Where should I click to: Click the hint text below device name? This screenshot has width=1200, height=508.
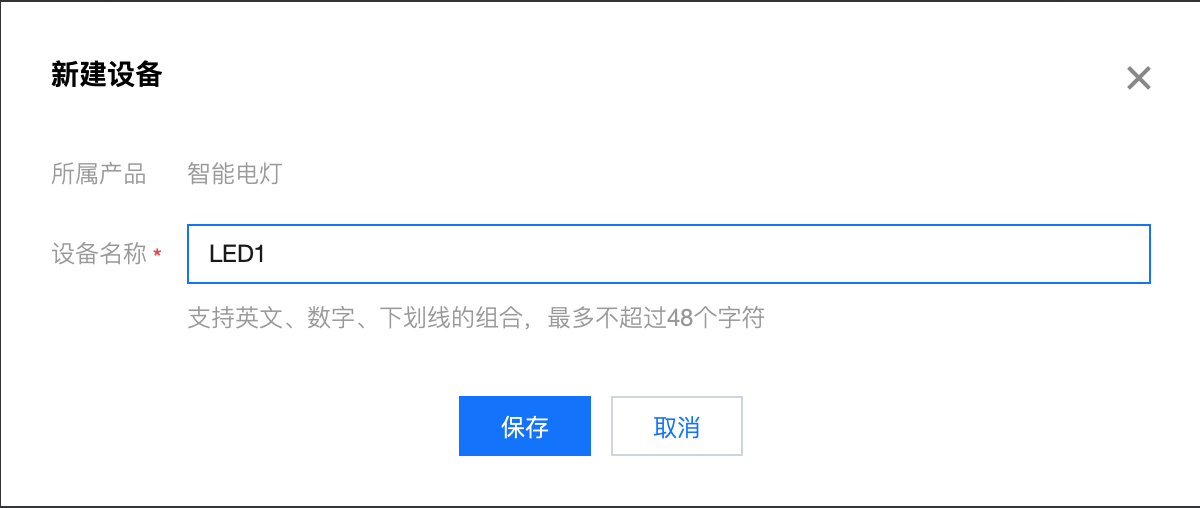tap(476, 319)
